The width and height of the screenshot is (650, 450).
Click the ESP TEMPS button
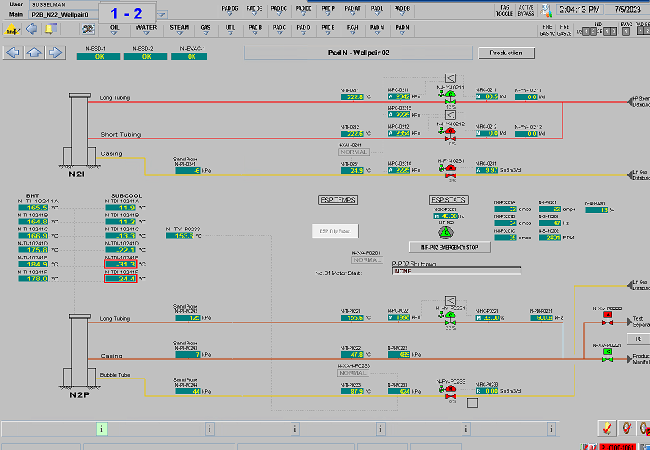coord(338,200)
